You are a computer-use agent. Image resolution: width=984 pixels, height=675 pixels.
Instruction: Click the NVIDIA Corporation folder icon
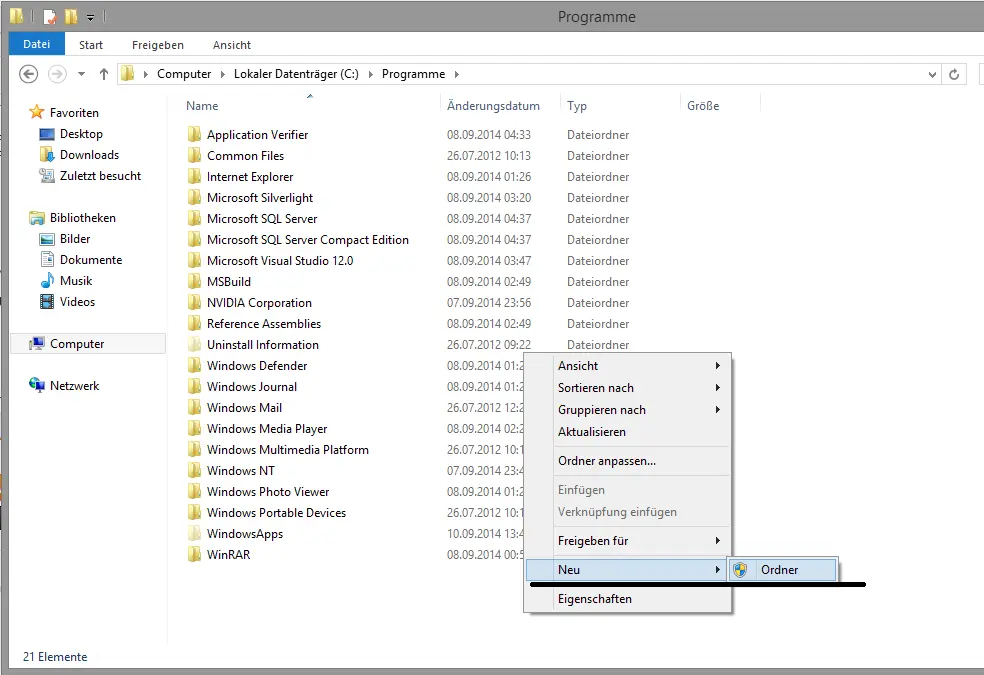click(194, 303)
